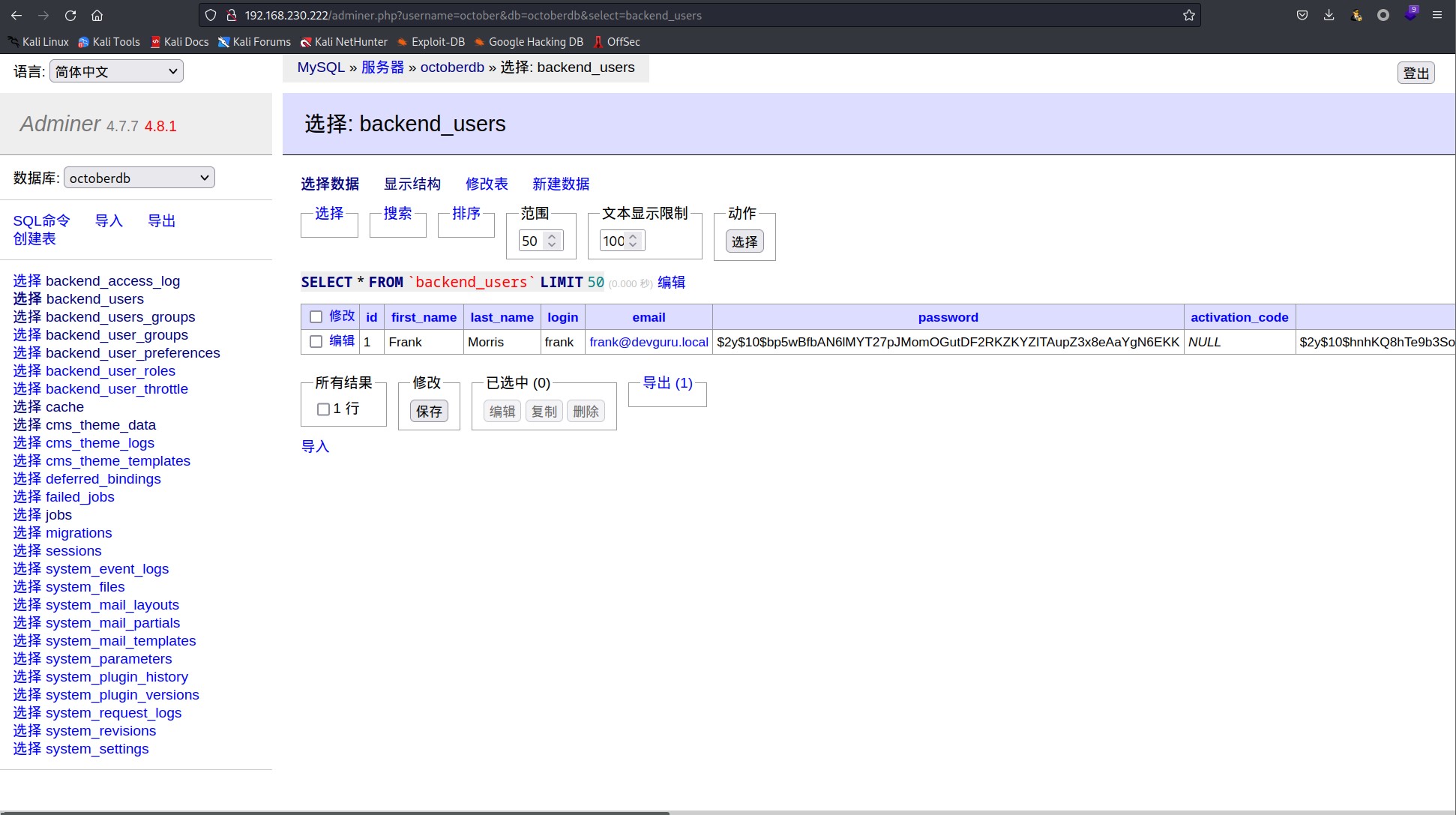Viewport: 1456px width, 815px height.
Task: Click the 修改 link in table header
Action: (x=342, y=316)
